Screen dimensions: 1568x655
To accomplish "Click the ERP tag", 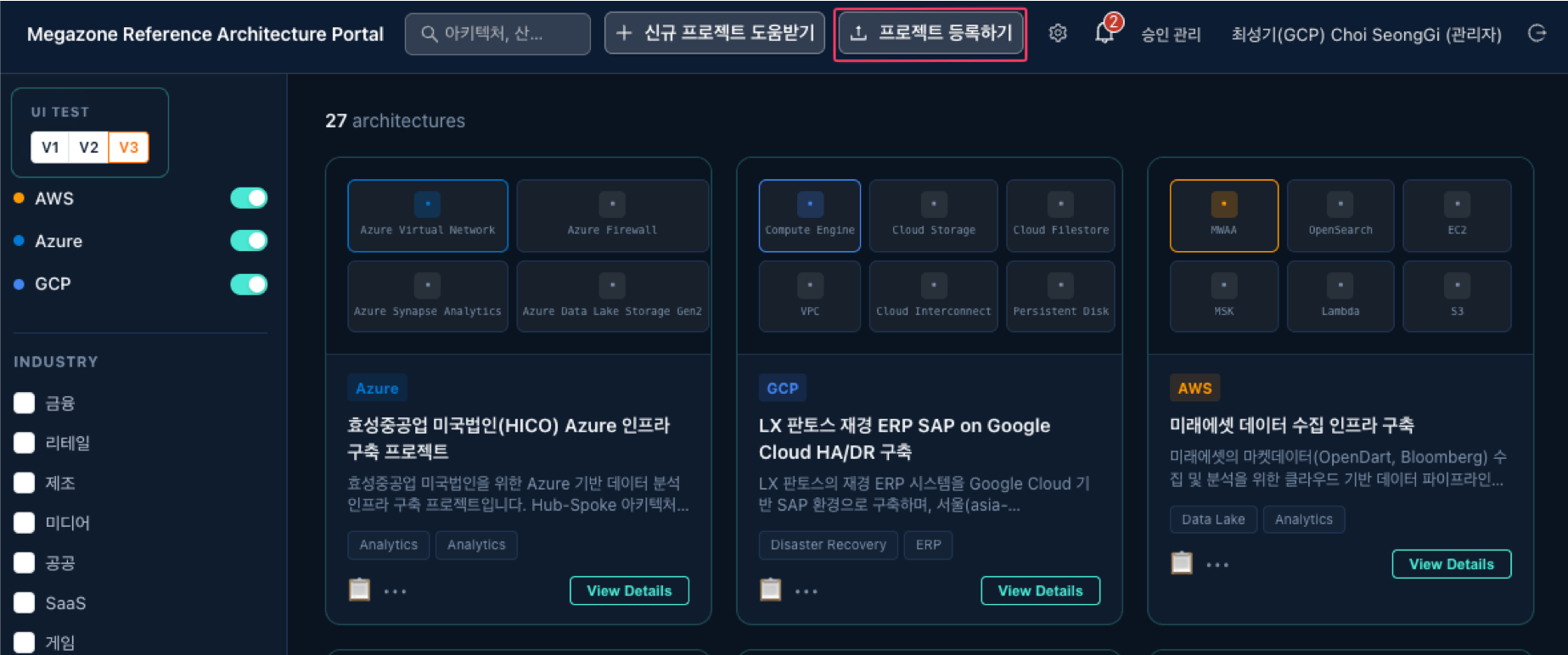I will point(928,545).
